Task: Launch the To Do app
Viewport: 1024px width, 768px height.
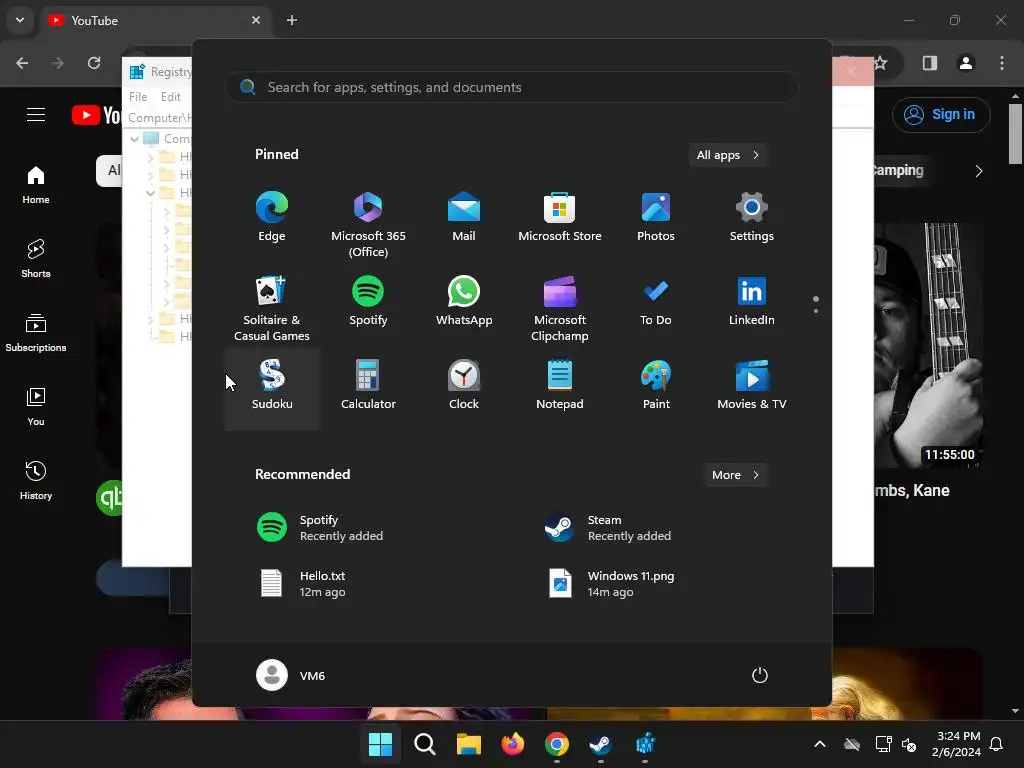Action: tap(656, 301)
